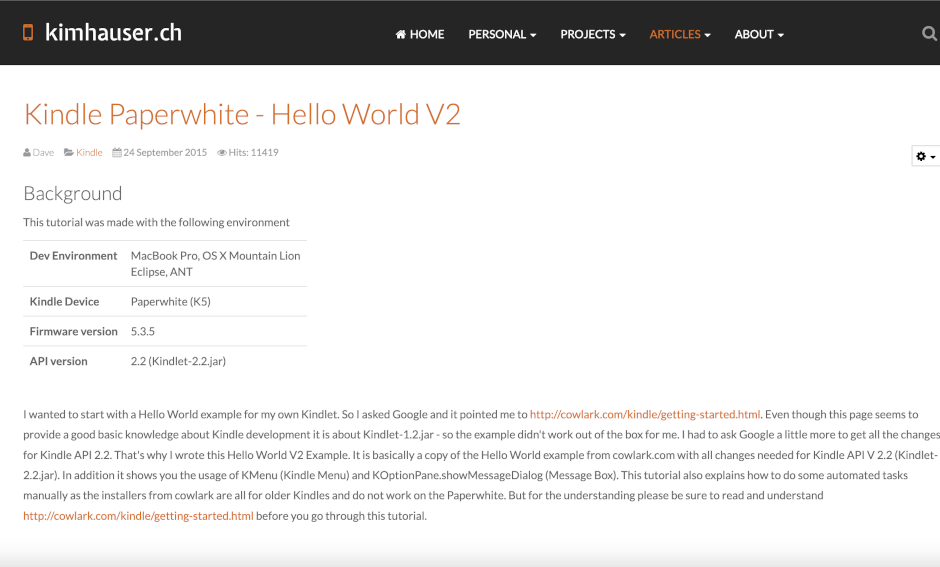Viewport: 940px width, 567px height.
Task: Click the 24 September 2015 date text
Action: pos(166,153)
